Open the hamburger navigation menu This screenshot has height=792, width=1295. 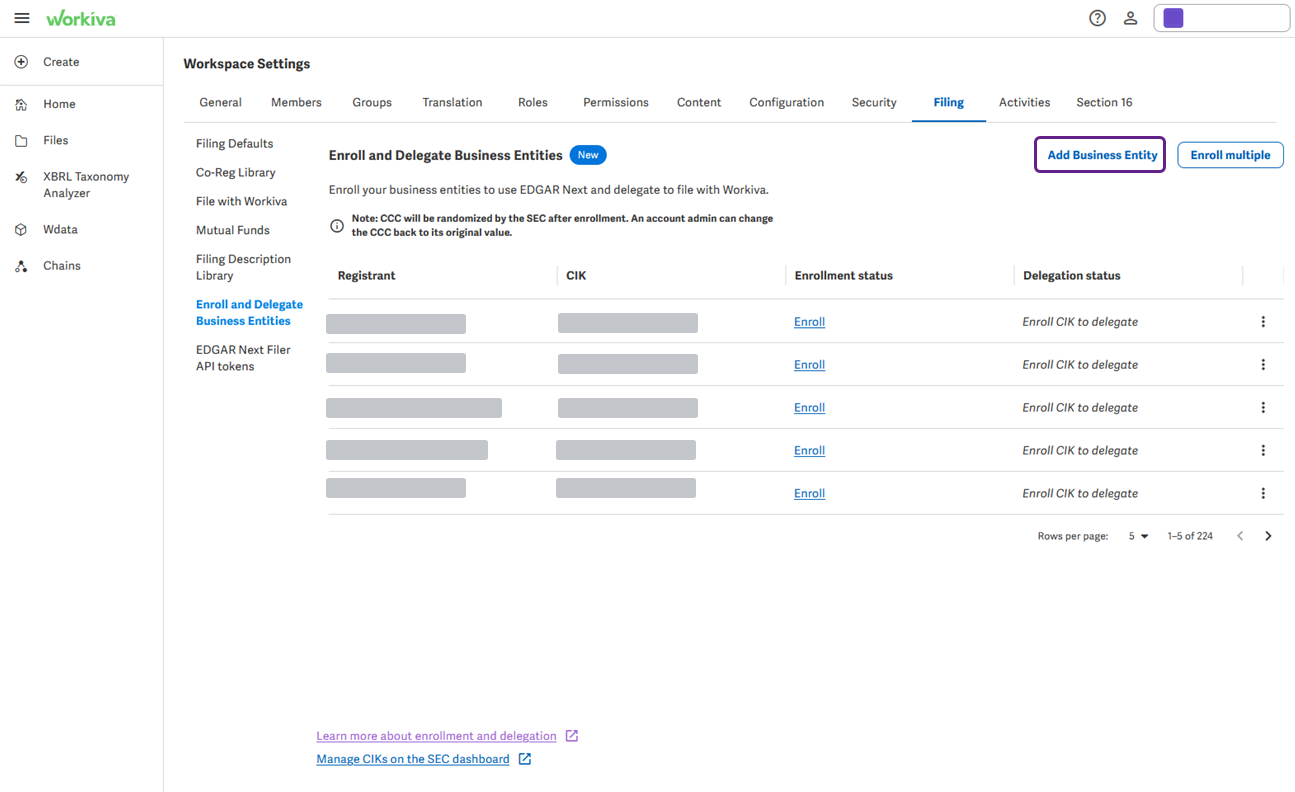(22, 18)
